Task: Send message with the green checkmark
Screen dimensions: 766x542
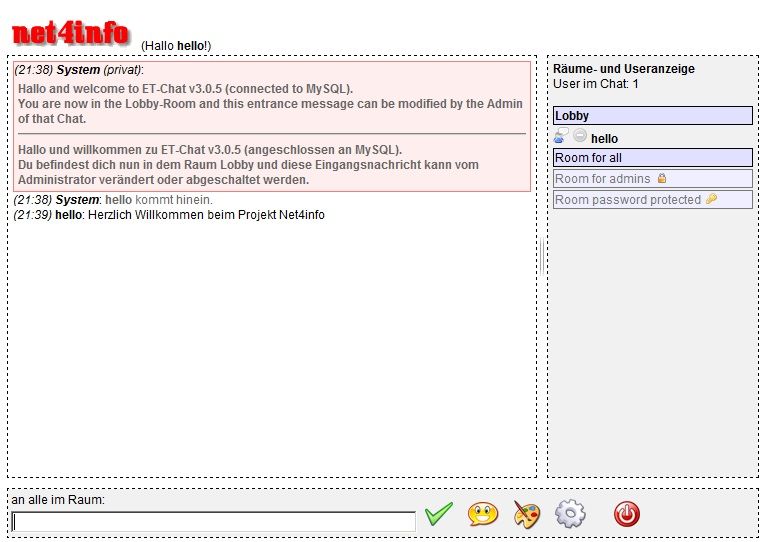Action: [438, 515]
